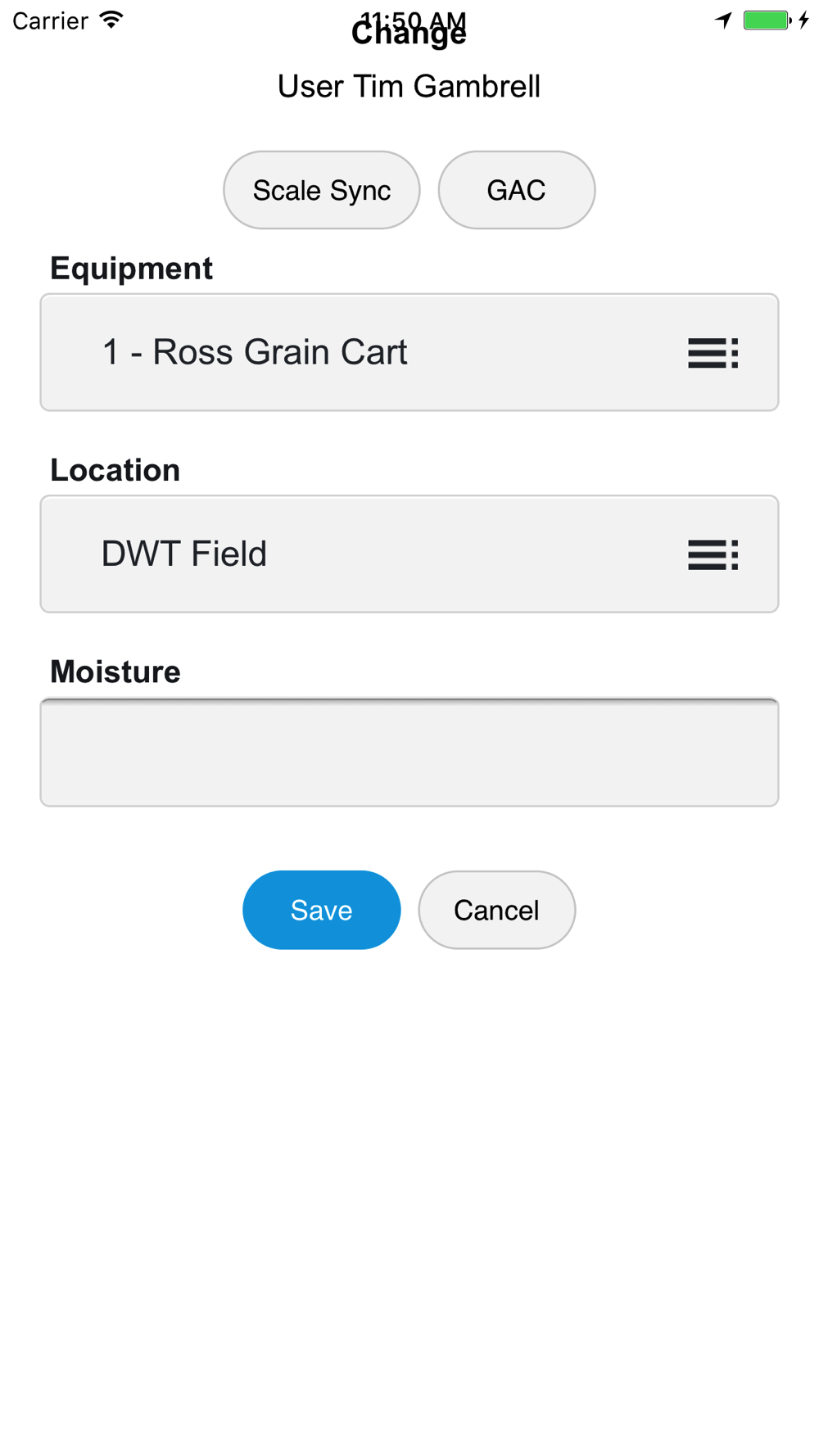Click the Location list menu icon
819x1456 pixels.
pyautogui.click(x=713, y=554)
